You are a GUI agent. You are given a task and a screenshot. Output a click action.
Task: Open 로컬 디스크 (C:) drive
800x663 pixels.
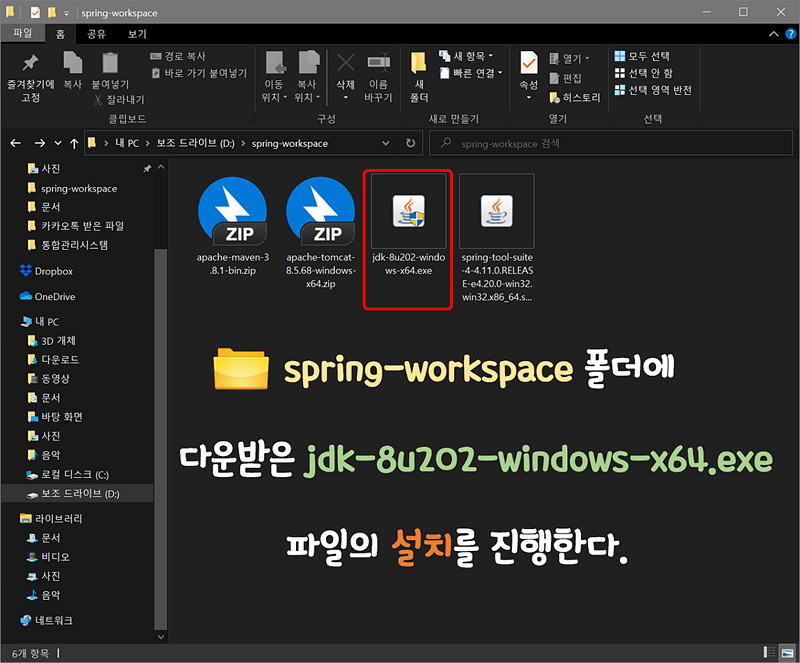click(67, 475)
